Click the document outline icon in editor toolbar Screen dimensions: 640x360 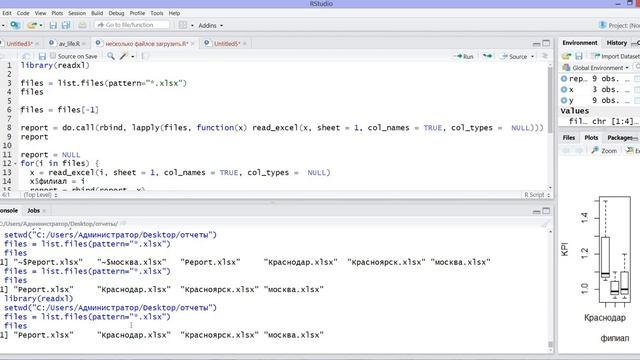coord(545,56)
